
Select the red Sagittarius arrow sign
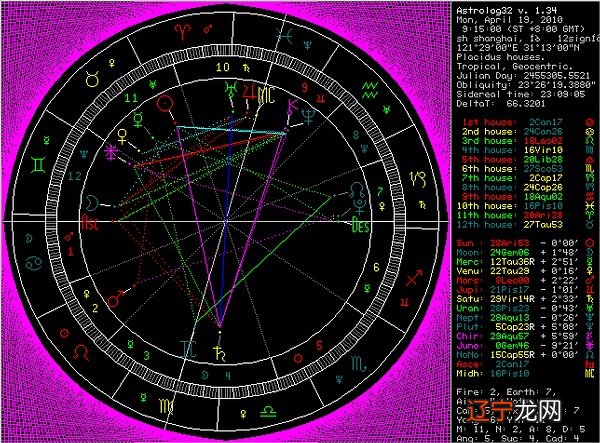[x=414, y=278]
